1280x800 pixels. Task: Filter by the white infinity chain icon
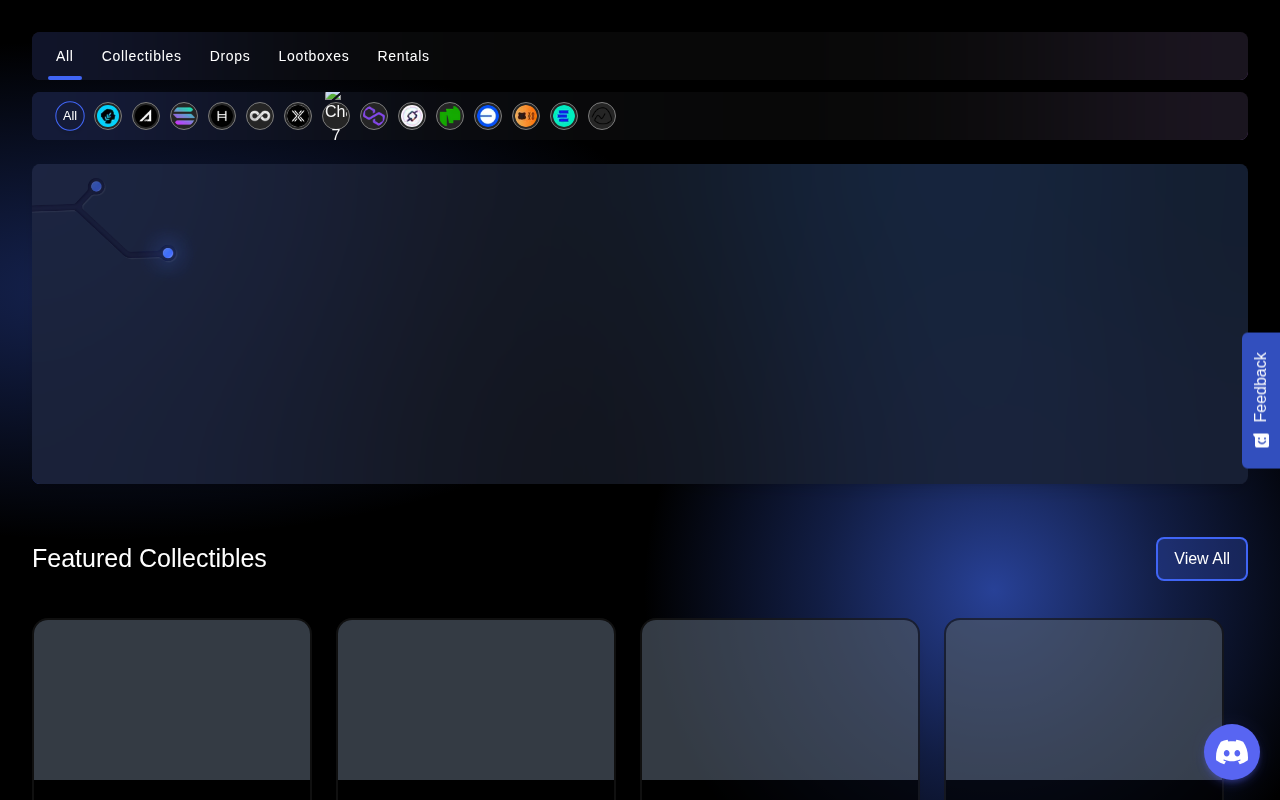click(260, 116)
